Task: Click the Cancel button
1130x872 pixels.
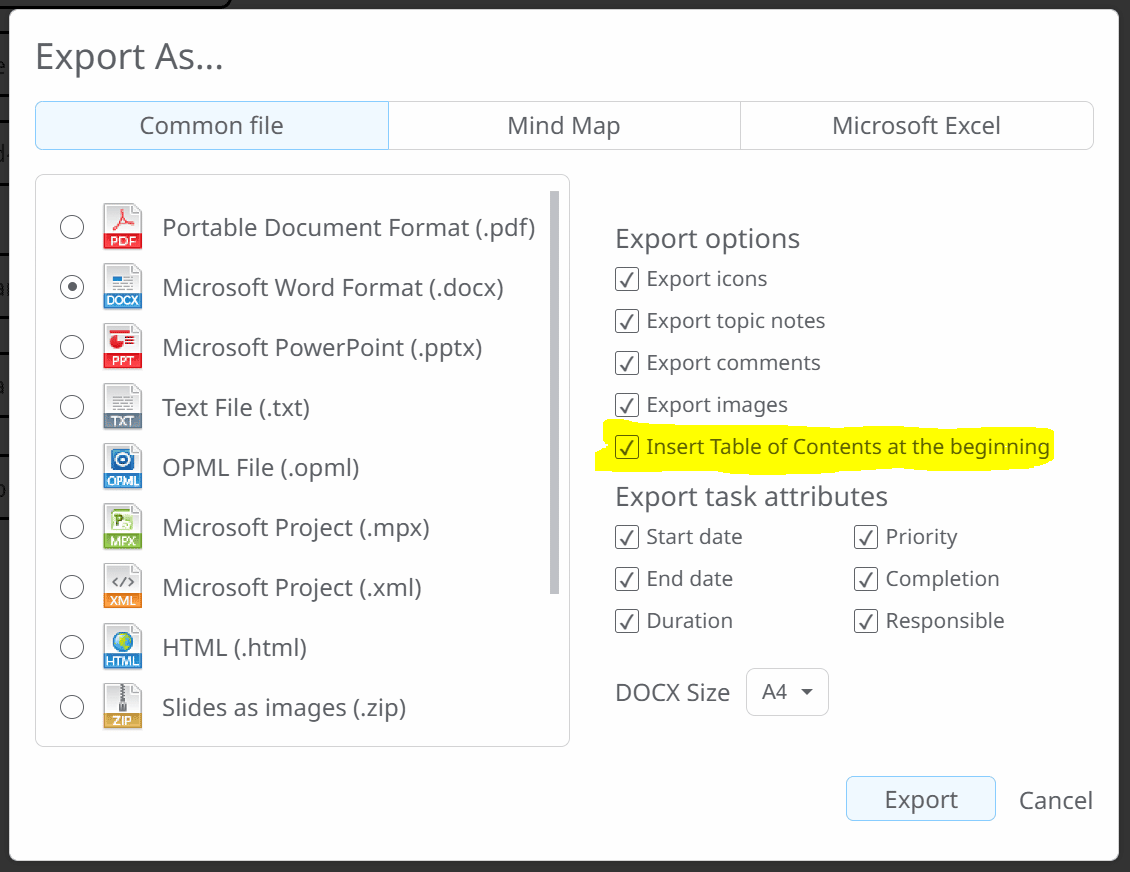Action: click(1056, 800)
